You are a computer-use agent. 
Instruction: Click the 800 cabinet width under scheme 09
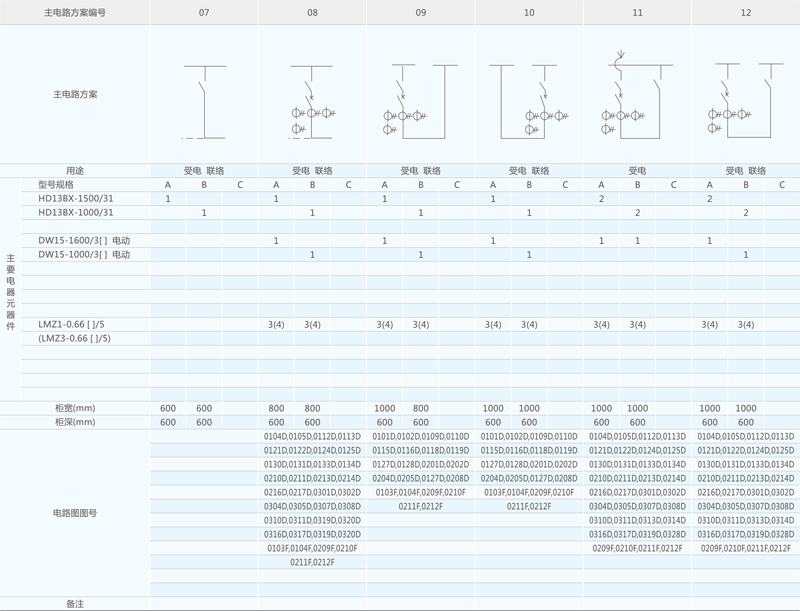coord(420,408)
